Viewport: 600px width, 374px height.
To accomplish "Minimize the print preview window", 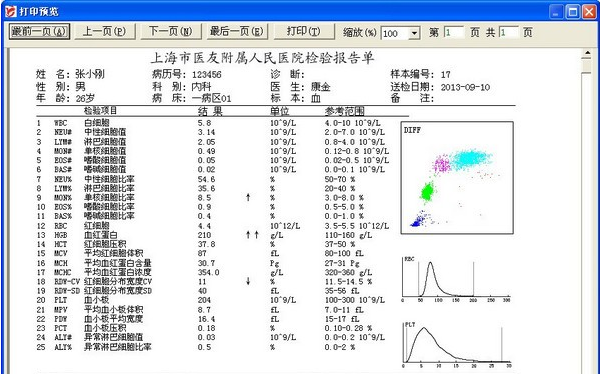I will pyautogui.click(x=556, y=12).
